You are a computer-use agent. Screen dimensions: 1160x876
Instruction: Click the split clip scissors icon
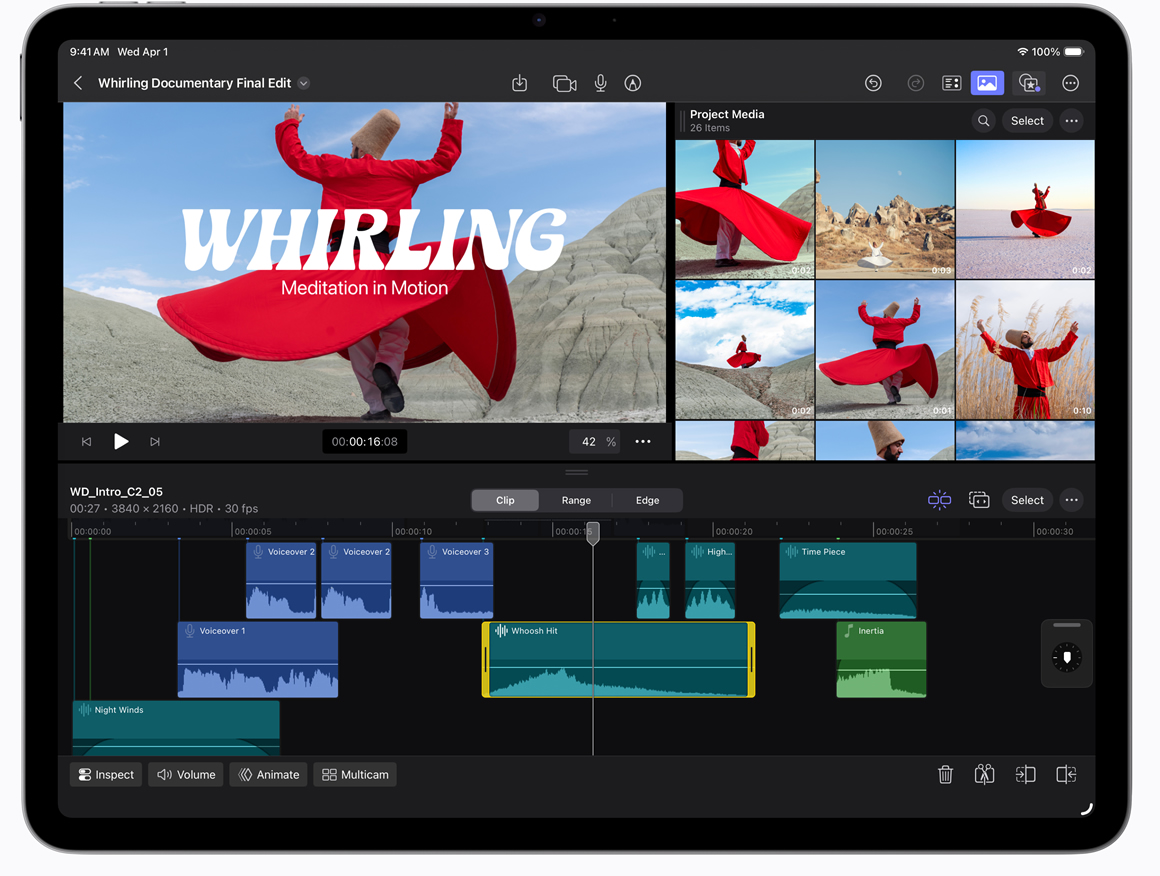coord(984,775)
